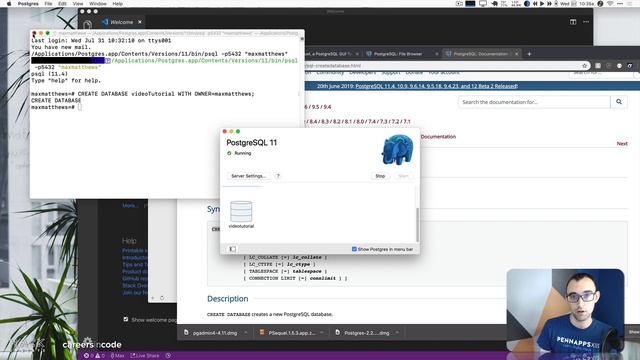640x360 pixels.
Task: Click the Postgres-2.2....dmg download file icon
Action: coord(338,332)
